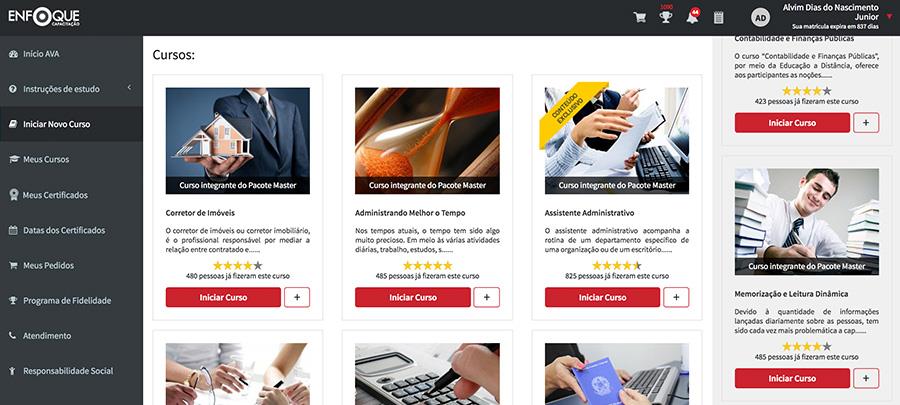The width and height of the screenshot is (900, 405).
Task: Expand plus button for Memorização e Leitura Dinâmica
Action: pyautogui.click(x=866, y=378)
